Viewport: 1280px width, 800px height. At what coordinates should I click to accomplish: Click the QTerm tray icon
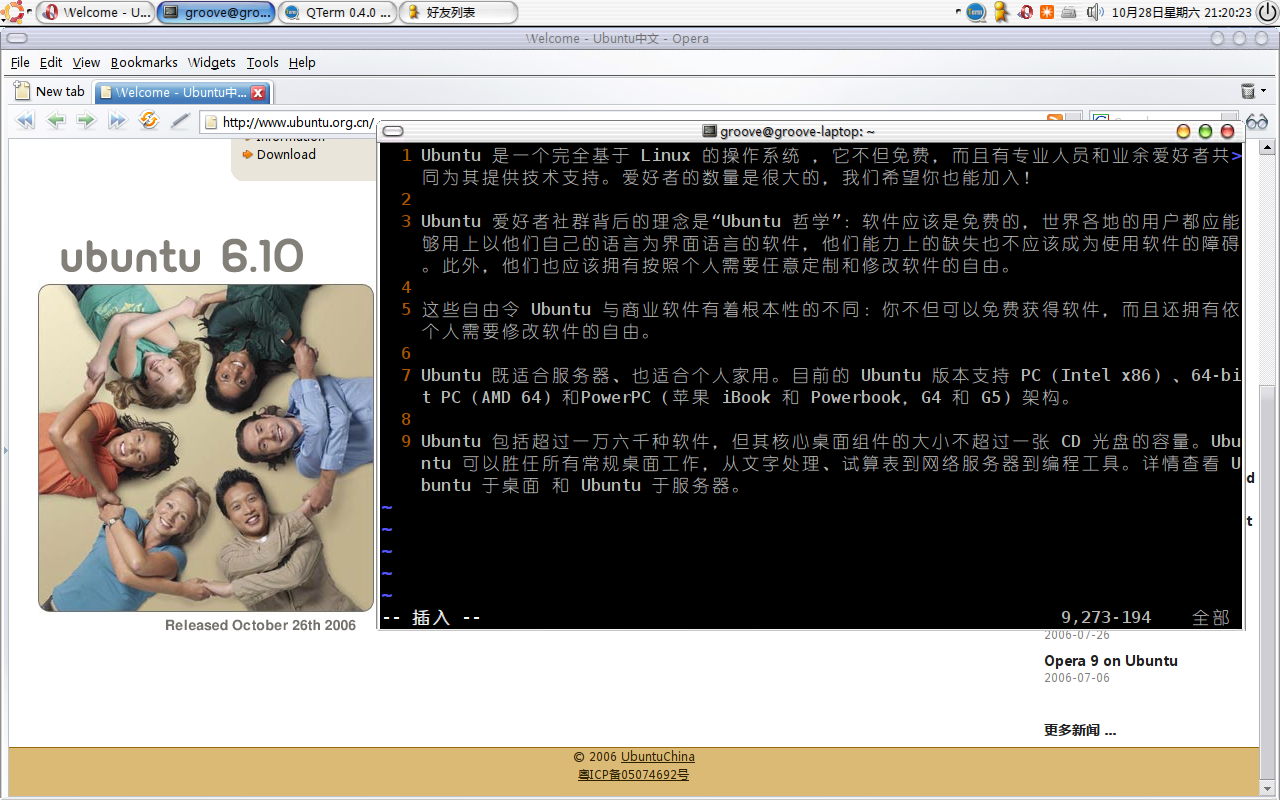tap(976, 12)
